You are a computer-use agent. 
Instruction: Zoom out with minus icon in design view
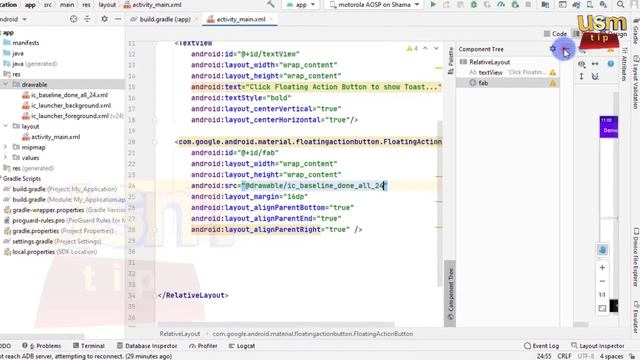coord(602,281)
